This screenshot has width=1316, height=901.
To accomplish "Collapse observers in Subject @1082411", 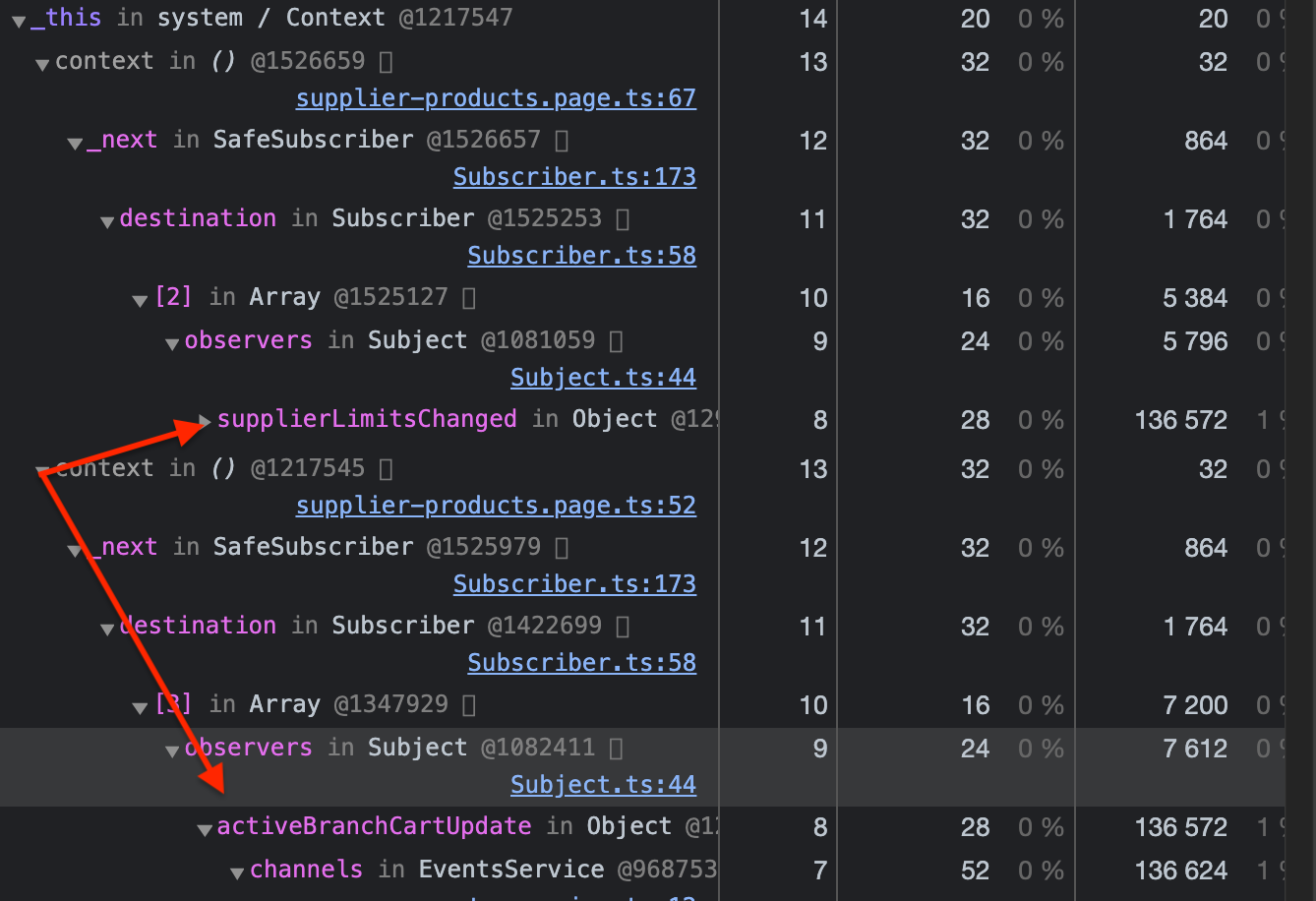I will tap(172, 751).
